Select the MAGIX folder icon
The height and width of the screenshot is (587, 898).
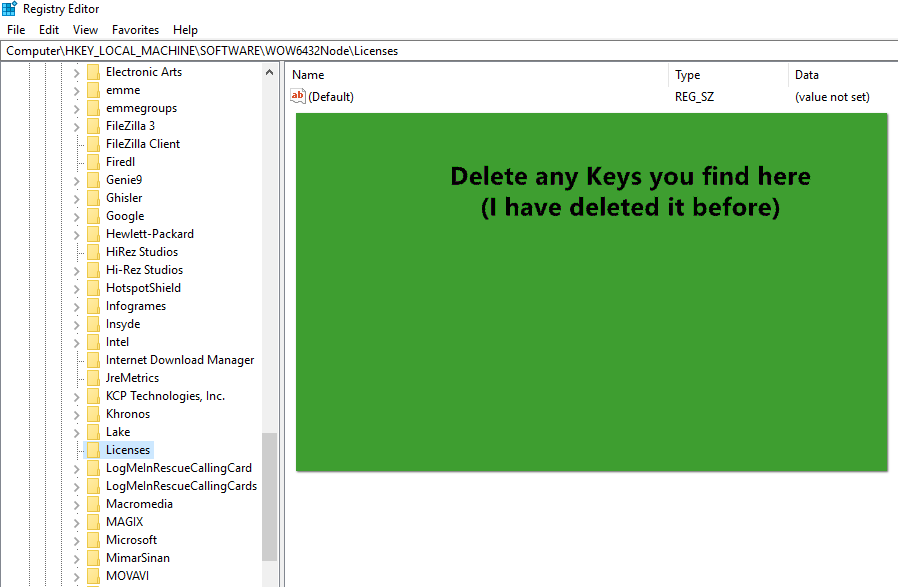(93, 522)
